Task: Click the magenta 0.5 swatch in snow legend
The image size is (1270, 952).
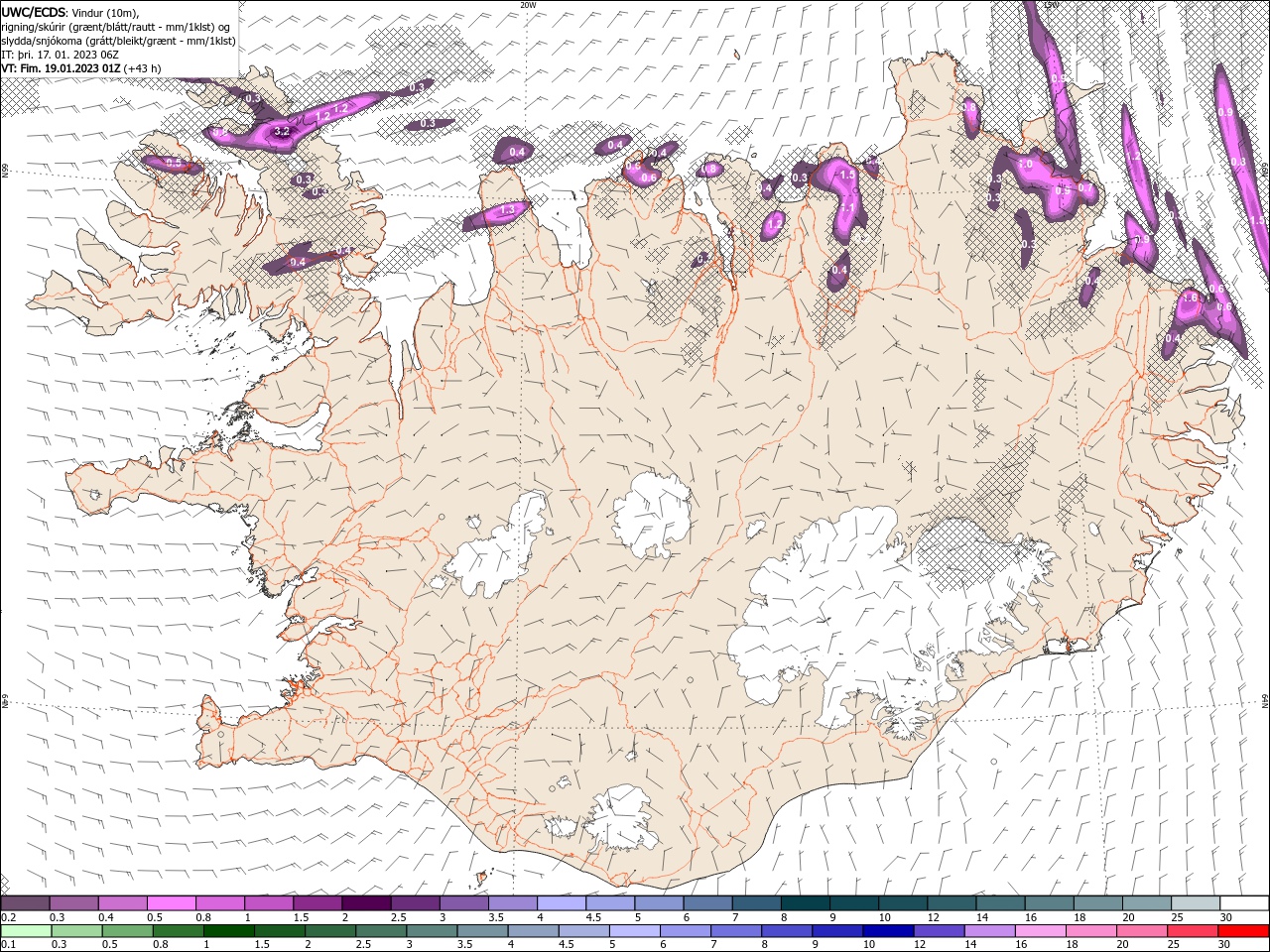Action: coord(172,903)
